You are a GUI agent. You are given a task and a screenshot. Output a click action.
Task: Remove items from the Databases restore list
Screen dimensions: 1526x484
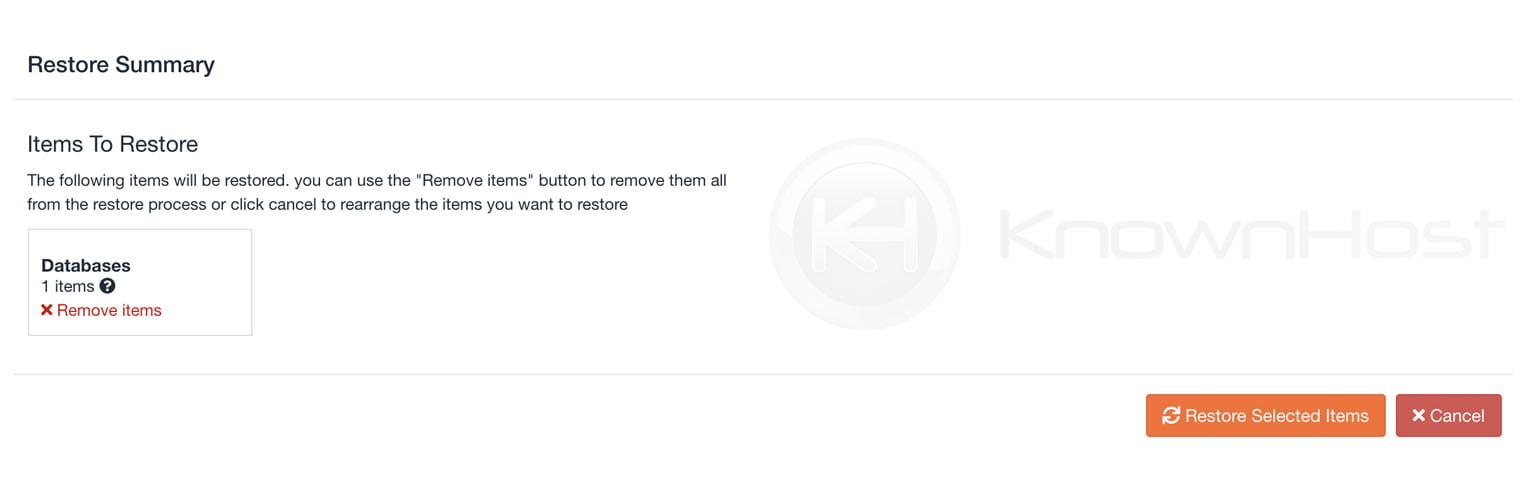coord(101,310)
